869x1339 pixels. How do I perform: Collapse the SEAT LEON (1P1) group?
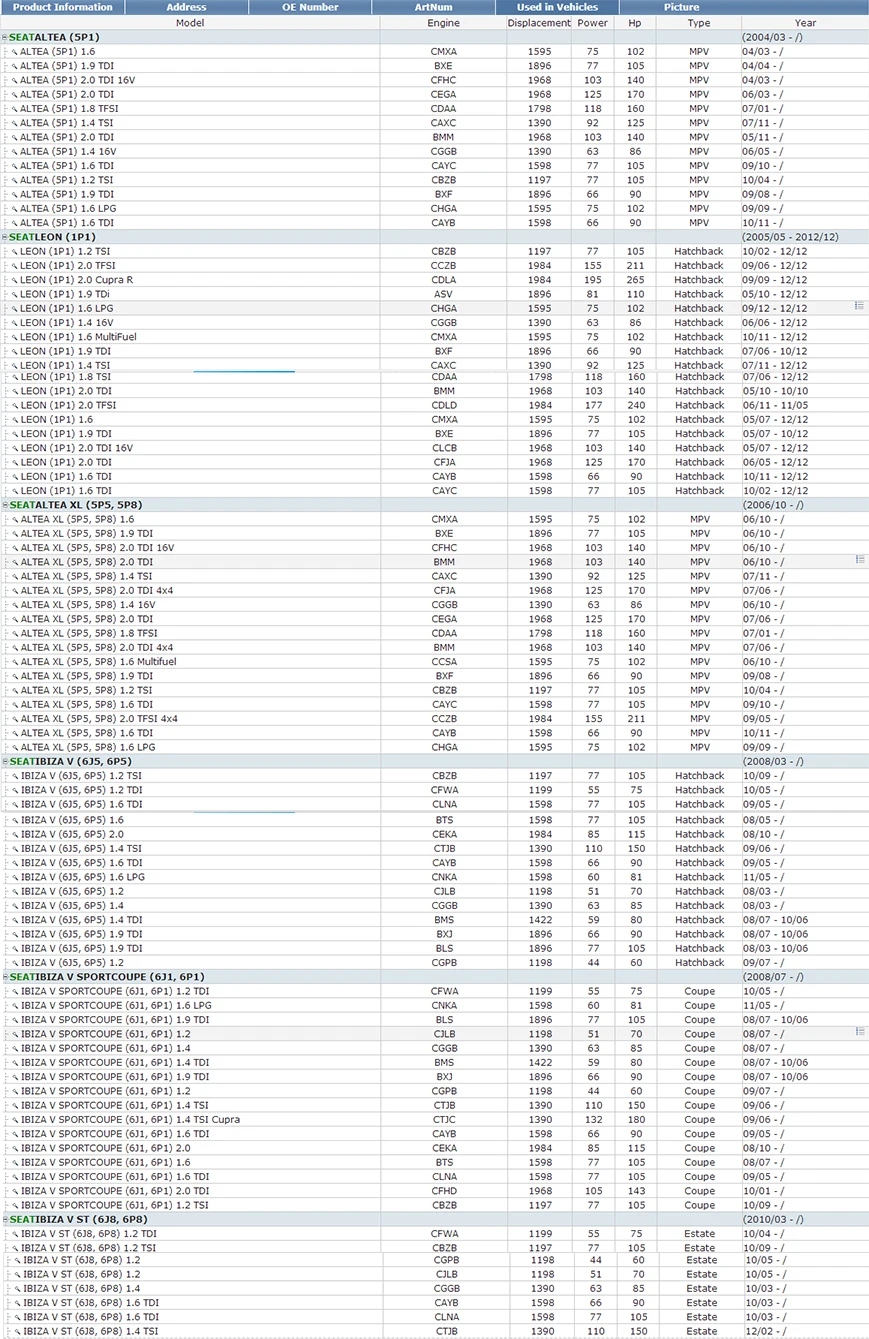click(x=5, y=237)
